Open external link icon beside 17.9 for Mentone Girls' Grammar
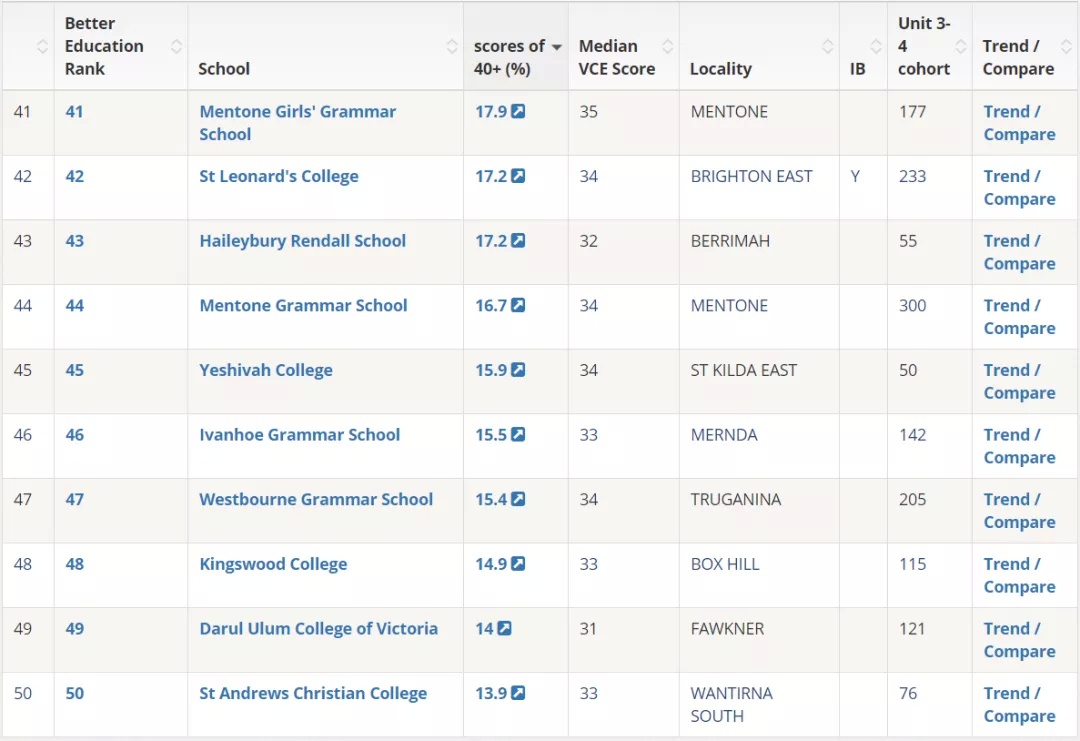 click(518, 111)
